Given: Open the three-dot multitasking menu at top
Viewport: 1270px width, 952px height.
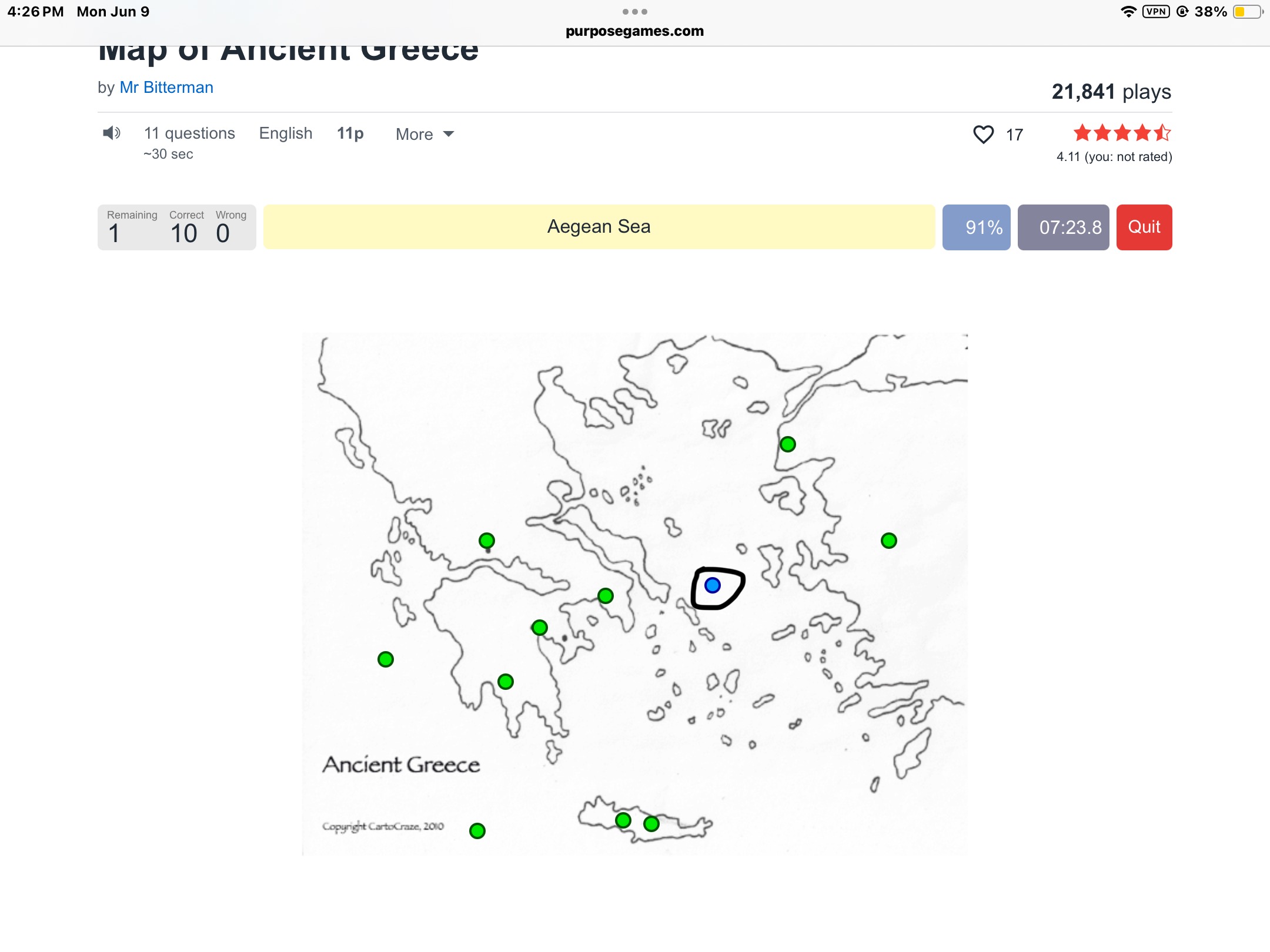Looking at the screenshot, I should click(x=634, y=12).
